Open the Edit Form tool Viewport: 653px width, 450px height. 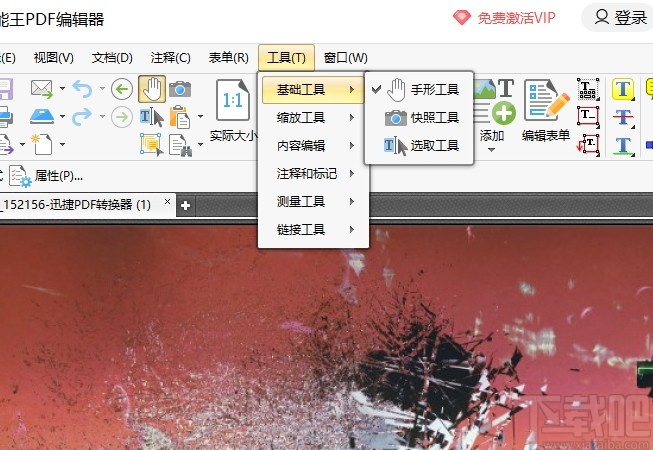(546, 111)
